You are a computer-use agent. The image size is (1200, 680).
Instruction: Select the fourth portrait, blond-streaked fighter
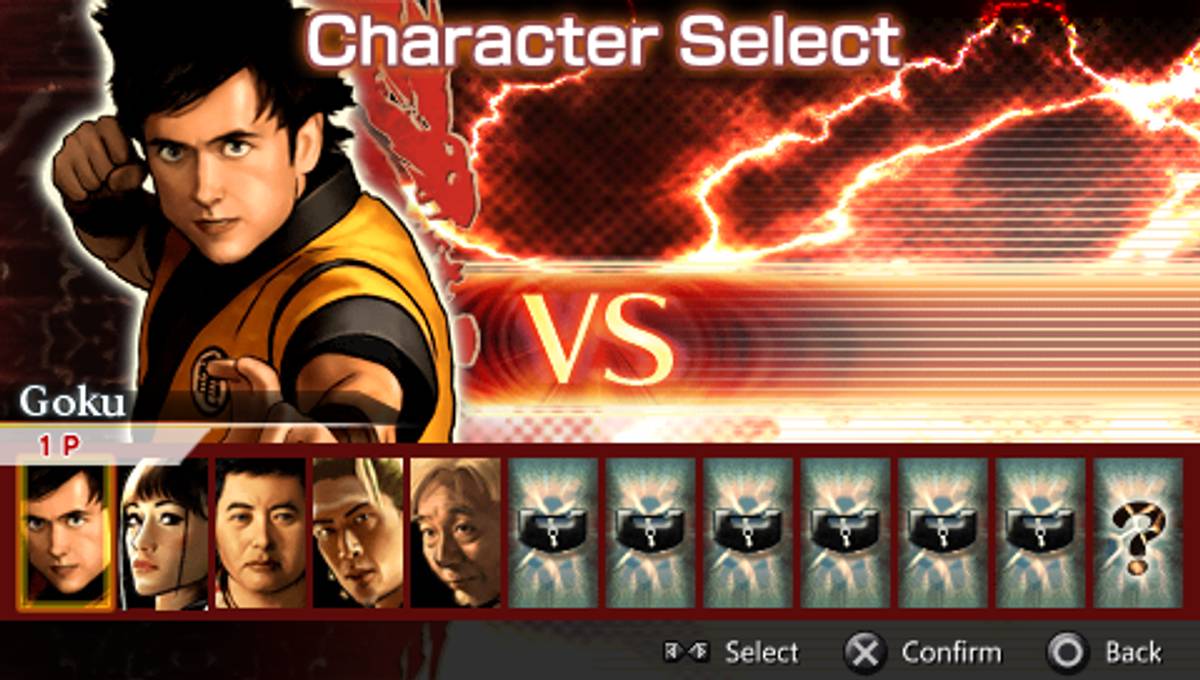[358, 533]
